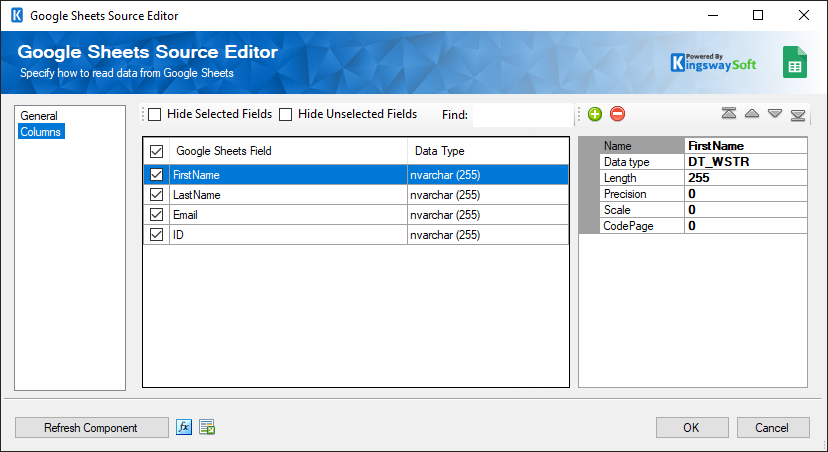Enable Hide Unselected Fields checkbox

tap(286, 114)
